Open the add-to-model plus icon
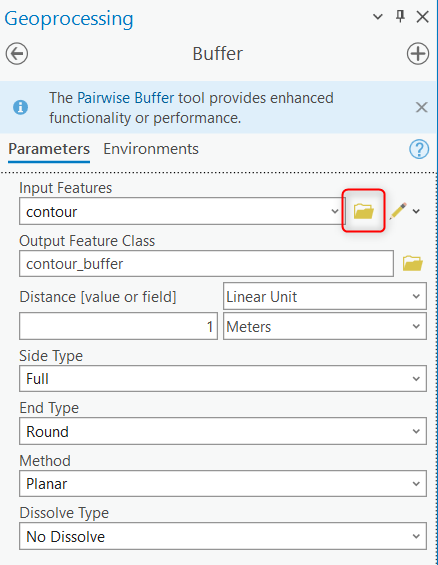The image size is (438, 565). [x=418, y=54]
